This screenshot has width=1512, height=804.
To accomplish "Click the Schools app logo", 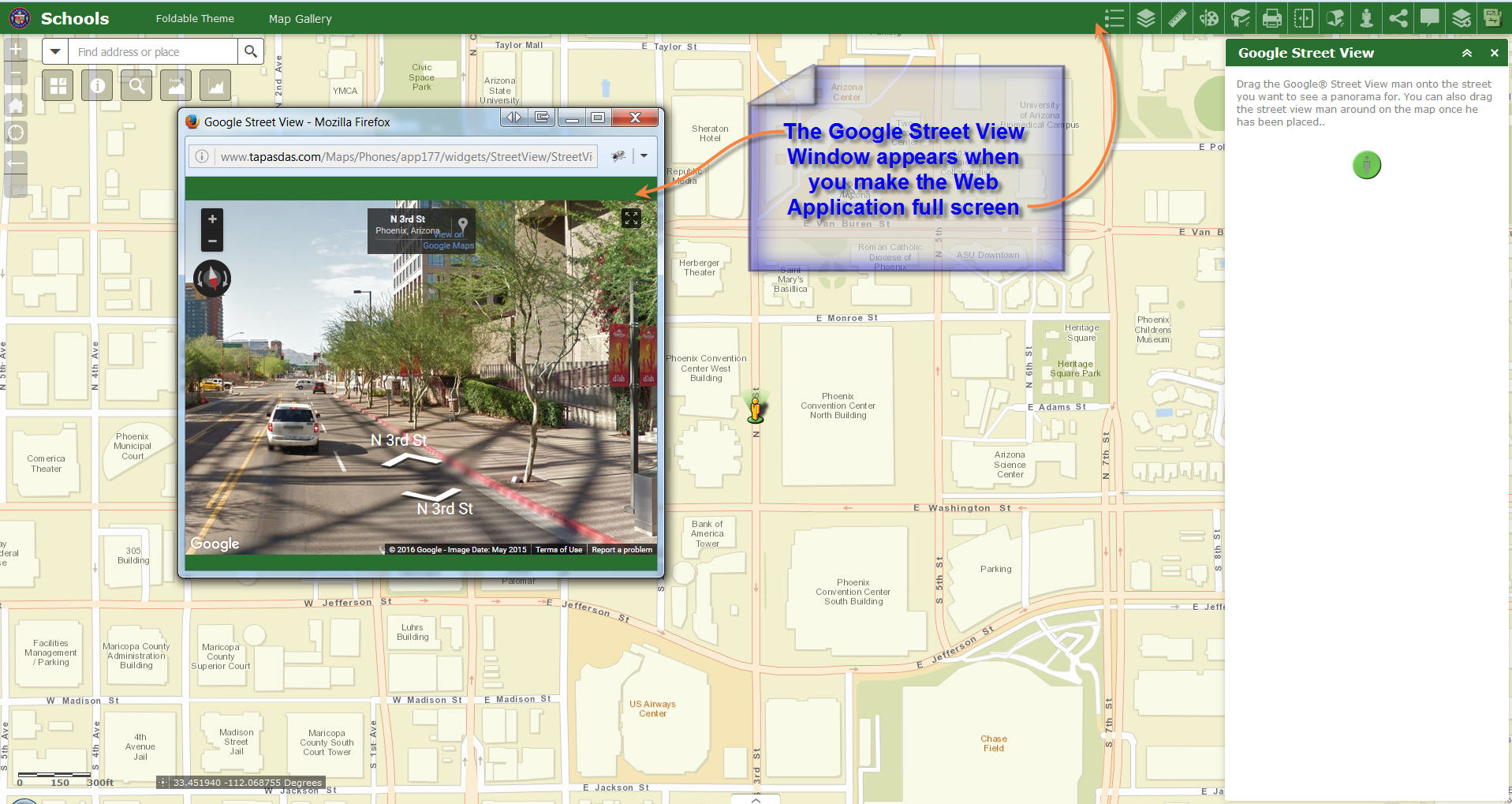I will click(x=20, y=18).
